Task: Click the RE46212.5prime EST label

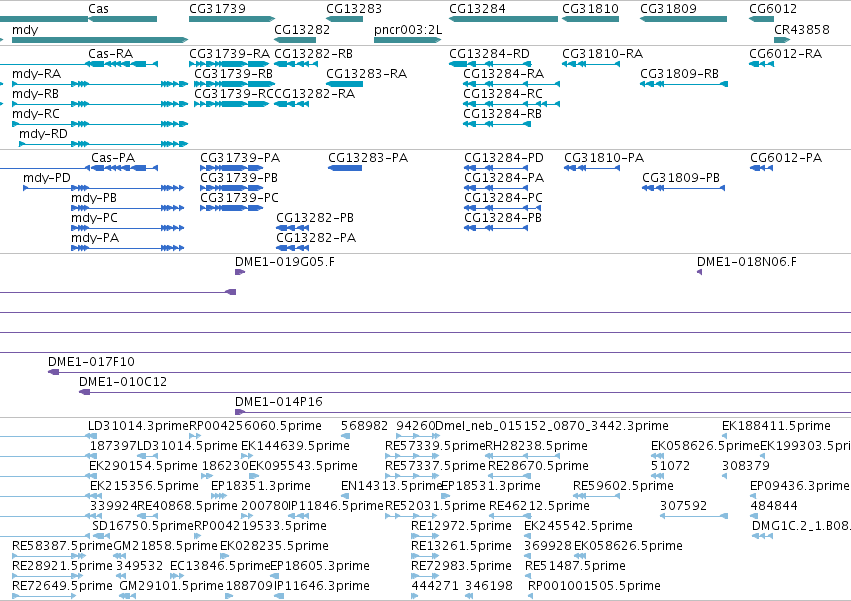Action: (x=539, y=506)
